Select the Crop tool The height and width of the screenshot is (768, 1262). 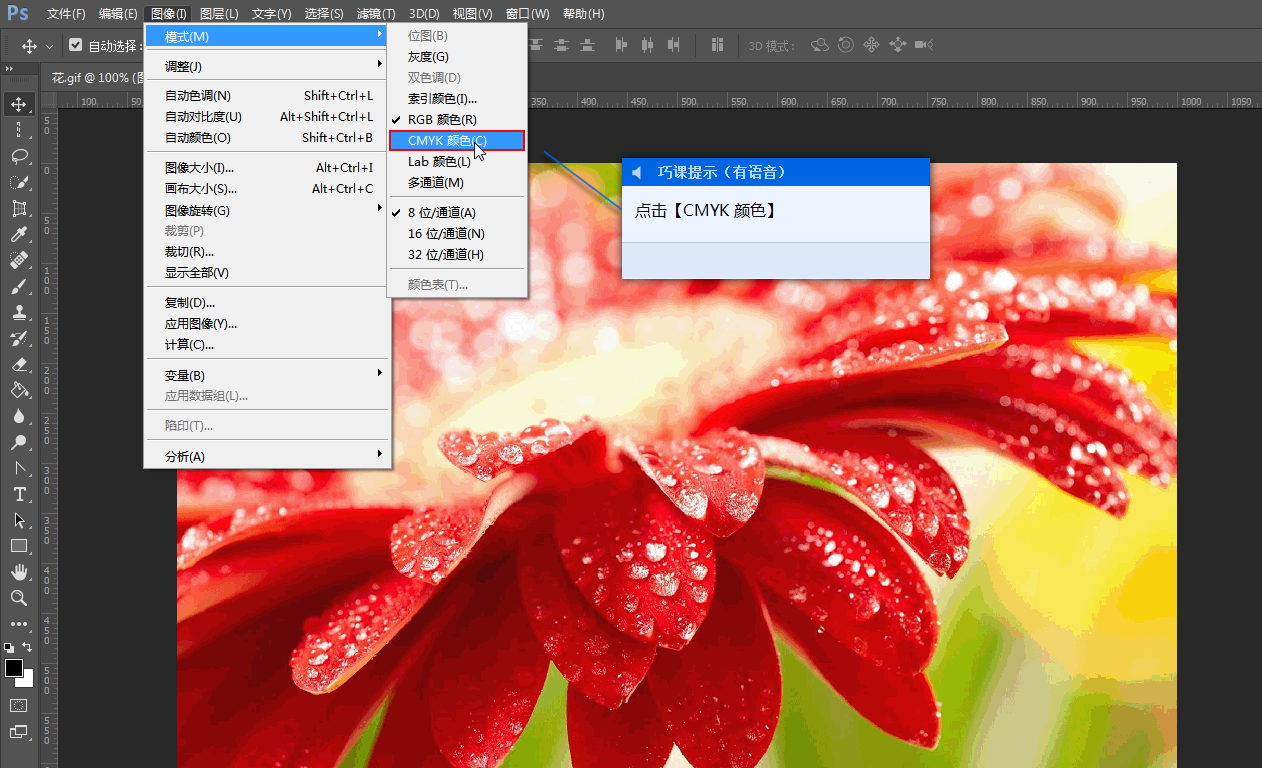[x=19, y=208]
